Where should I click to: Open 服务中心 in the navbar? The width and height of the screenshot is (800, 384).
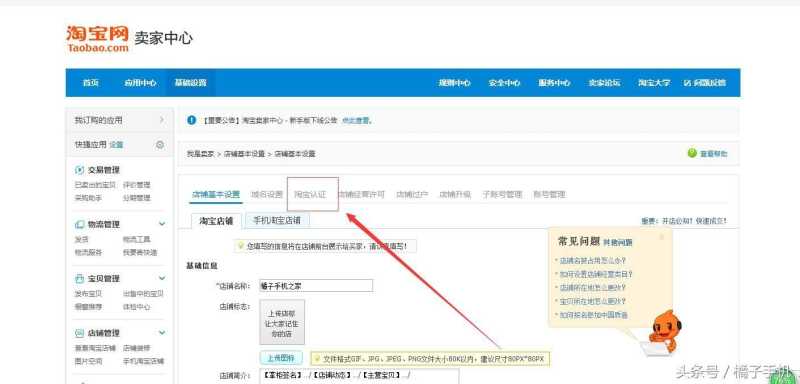click(554, 83)
